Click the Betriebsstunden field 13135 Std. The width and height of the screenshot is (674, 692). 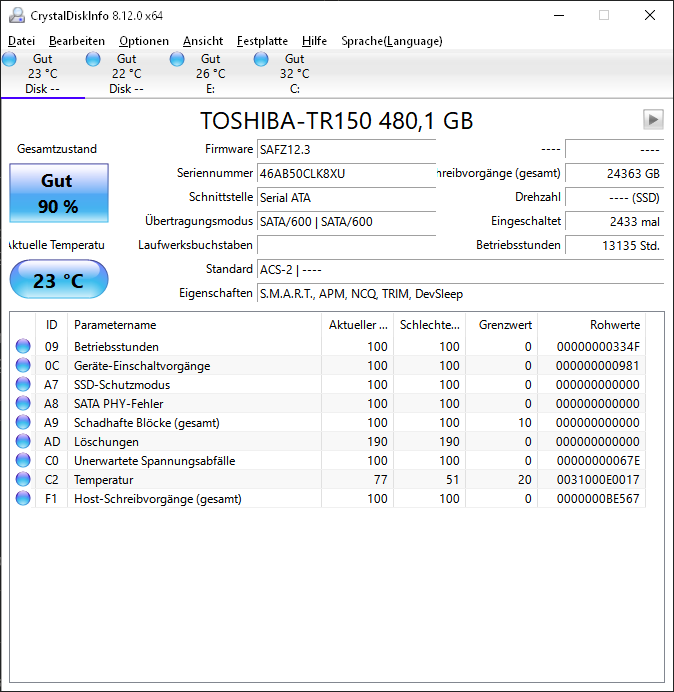click(x=614, y=245)
